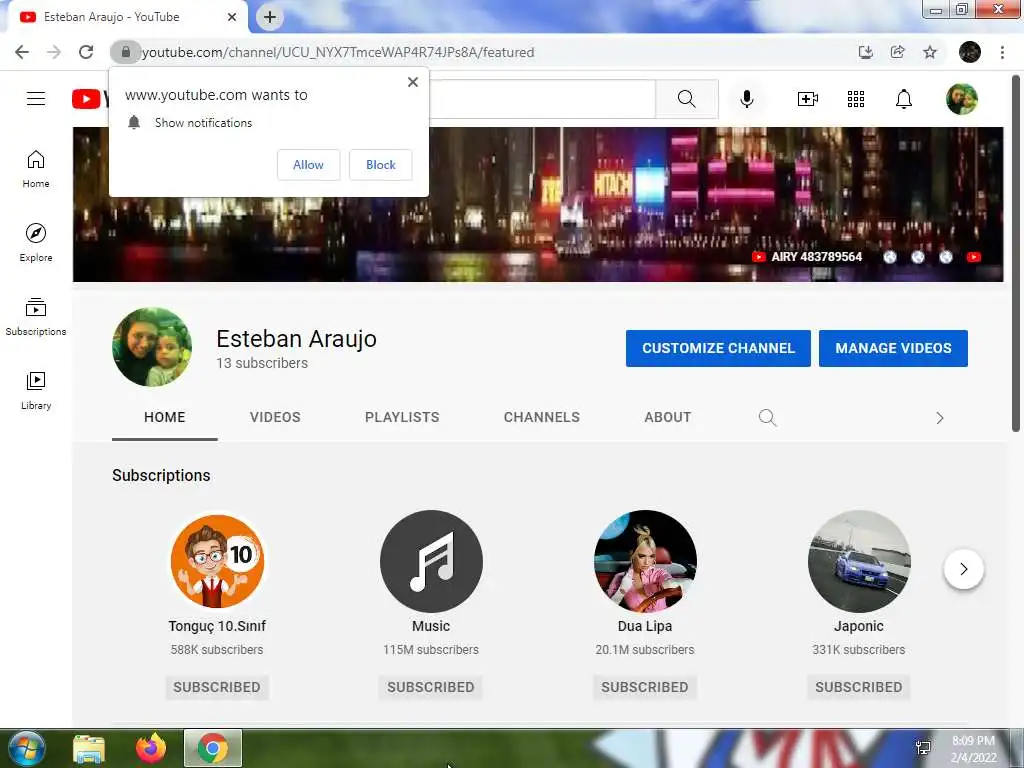The image size is (1024, 768).
Task: Click the browser address bar URL
Action: 338,52
